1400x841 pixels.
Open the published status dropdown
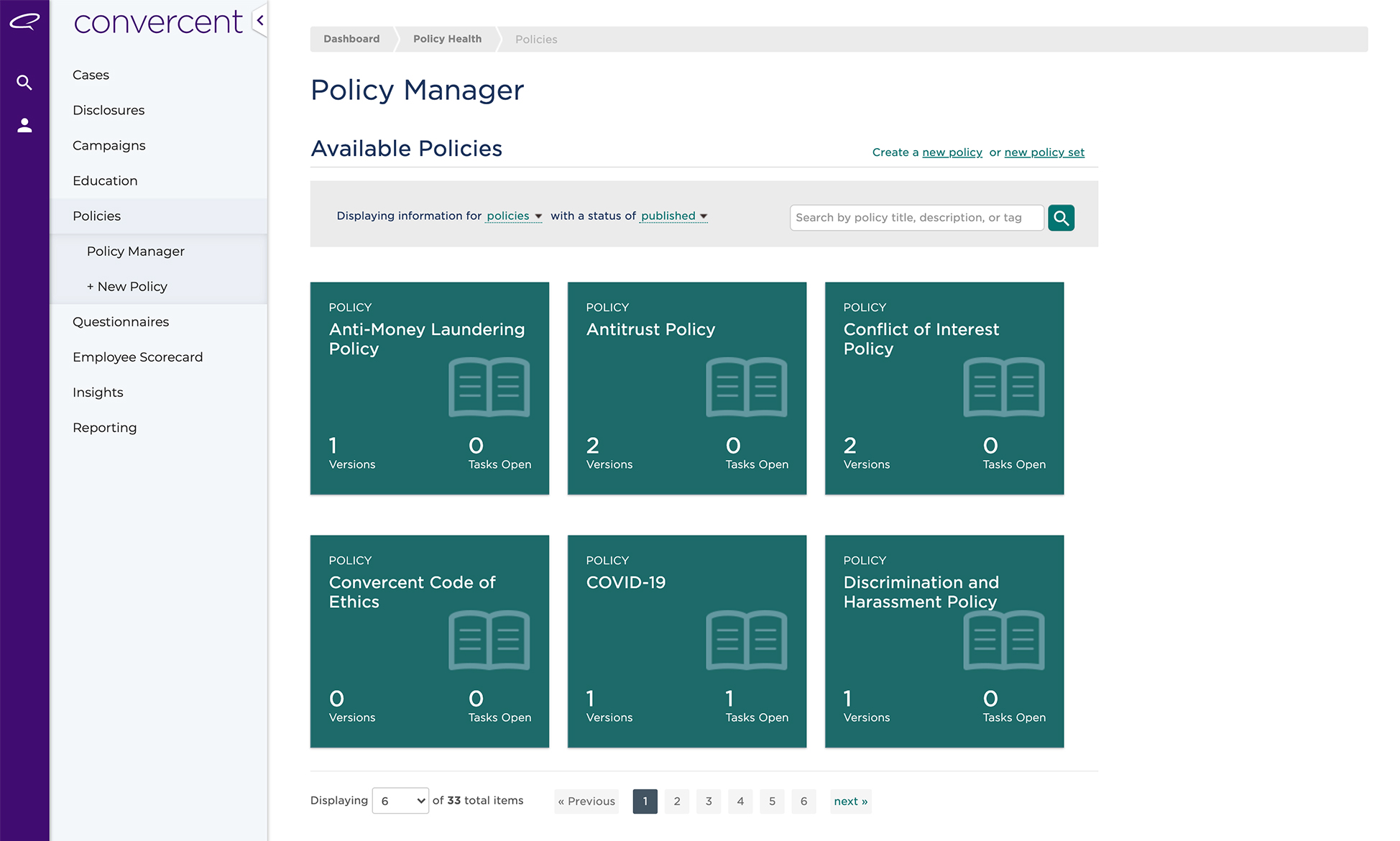[673, 216]
